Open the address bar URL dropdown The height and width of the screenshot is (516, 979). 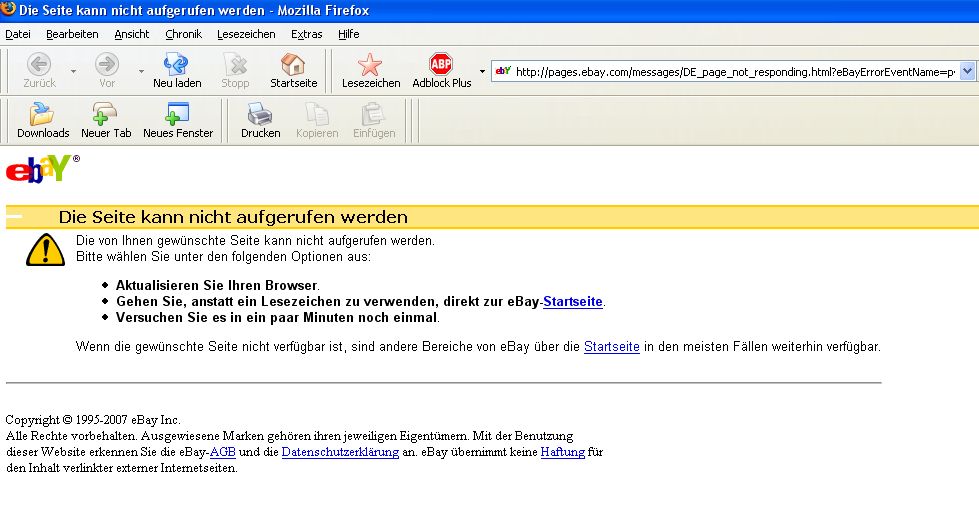[x=967, y=71]
